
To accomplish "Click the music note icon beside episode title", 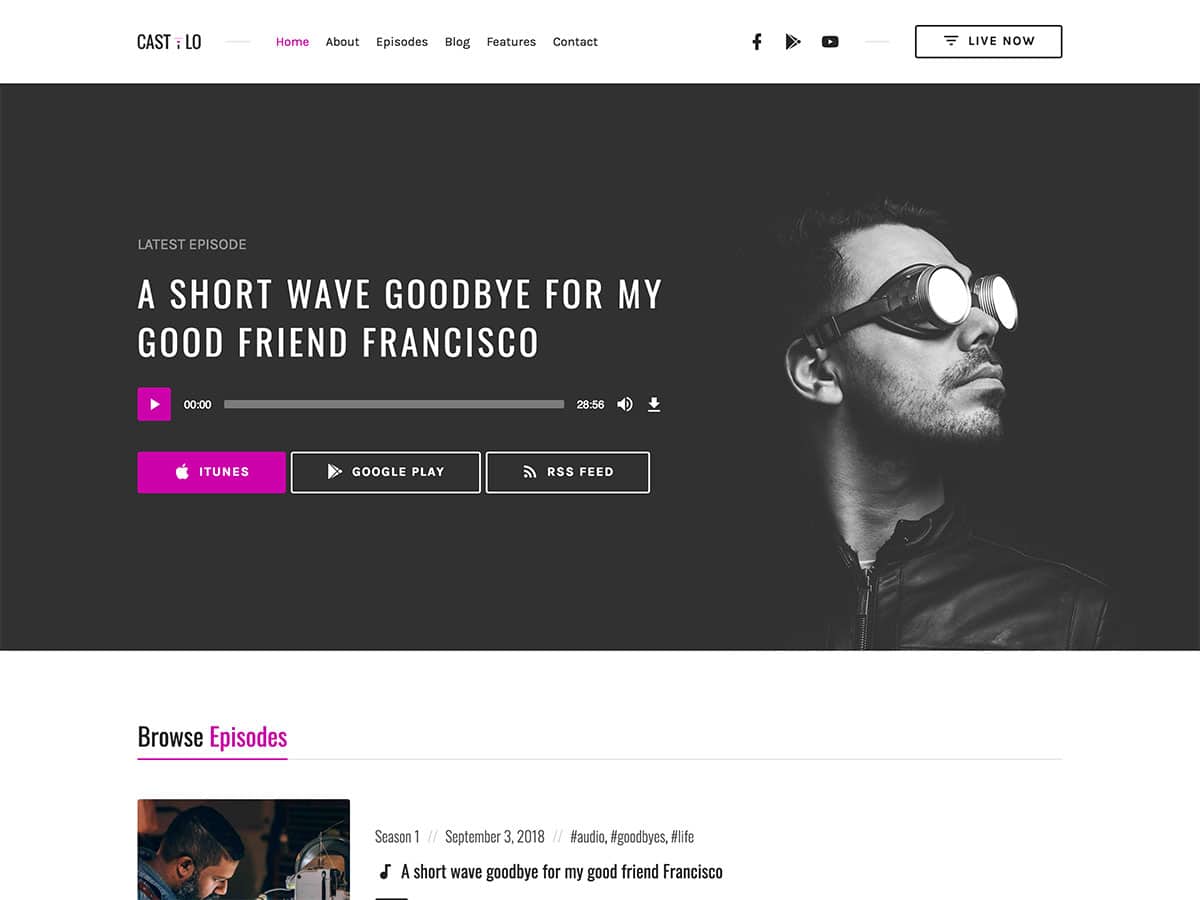I will pos(384,872).
